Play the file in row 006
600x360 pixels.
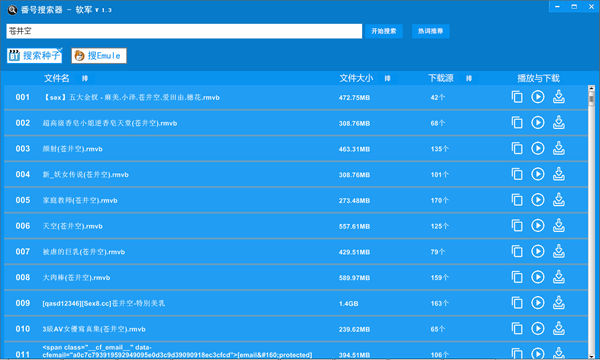(538, 225)
